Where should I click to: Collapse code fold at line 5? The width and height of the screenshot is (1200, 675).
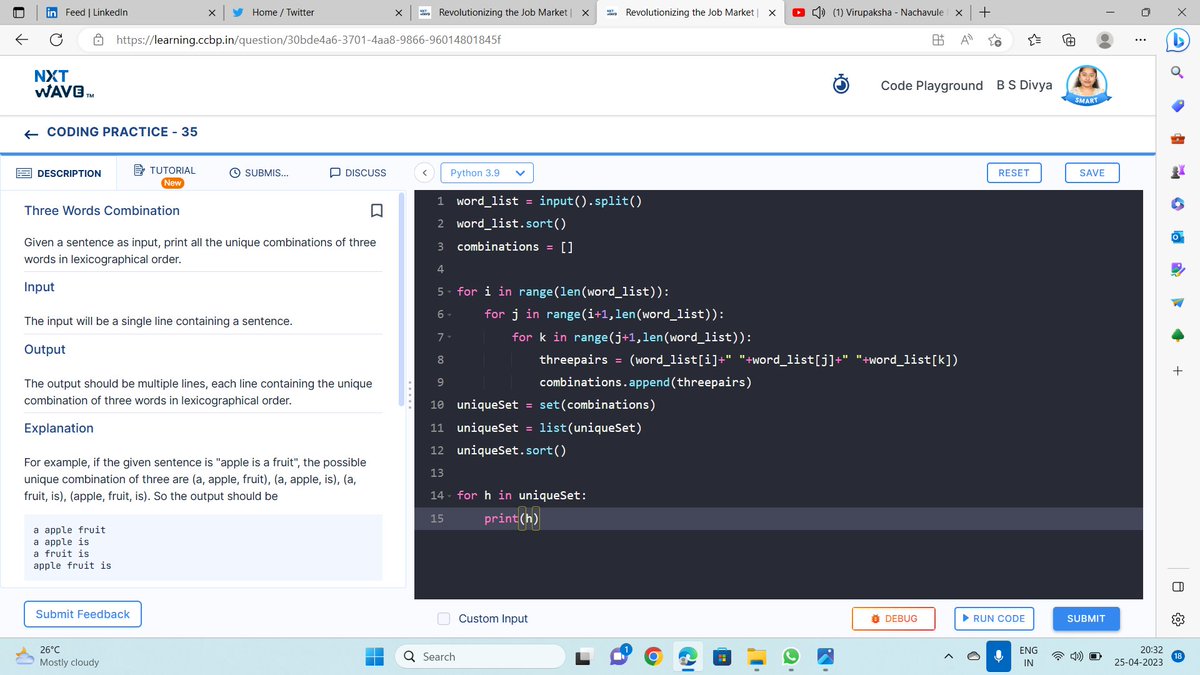(449, 292)
